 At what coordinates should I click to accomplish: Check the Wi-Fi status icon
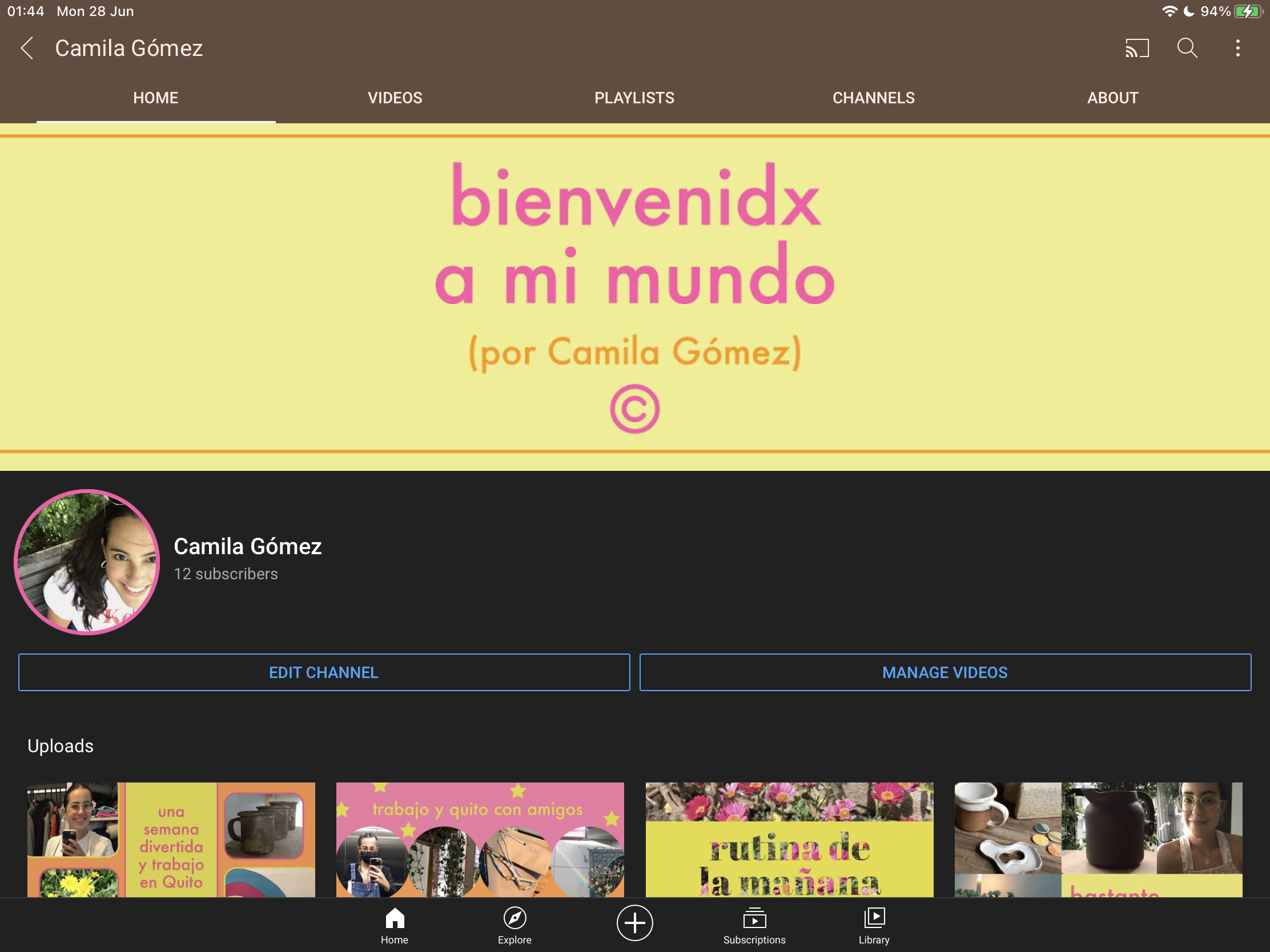1169,11
